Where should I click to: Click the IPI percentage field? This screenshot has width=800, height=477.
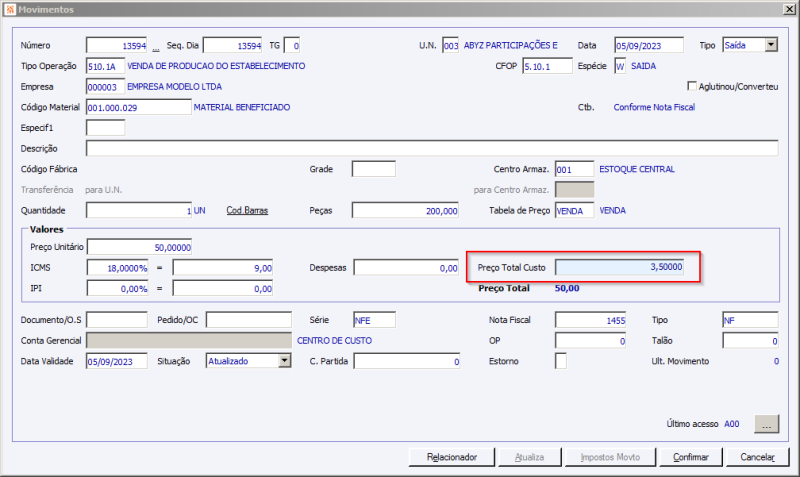point(117,288)
